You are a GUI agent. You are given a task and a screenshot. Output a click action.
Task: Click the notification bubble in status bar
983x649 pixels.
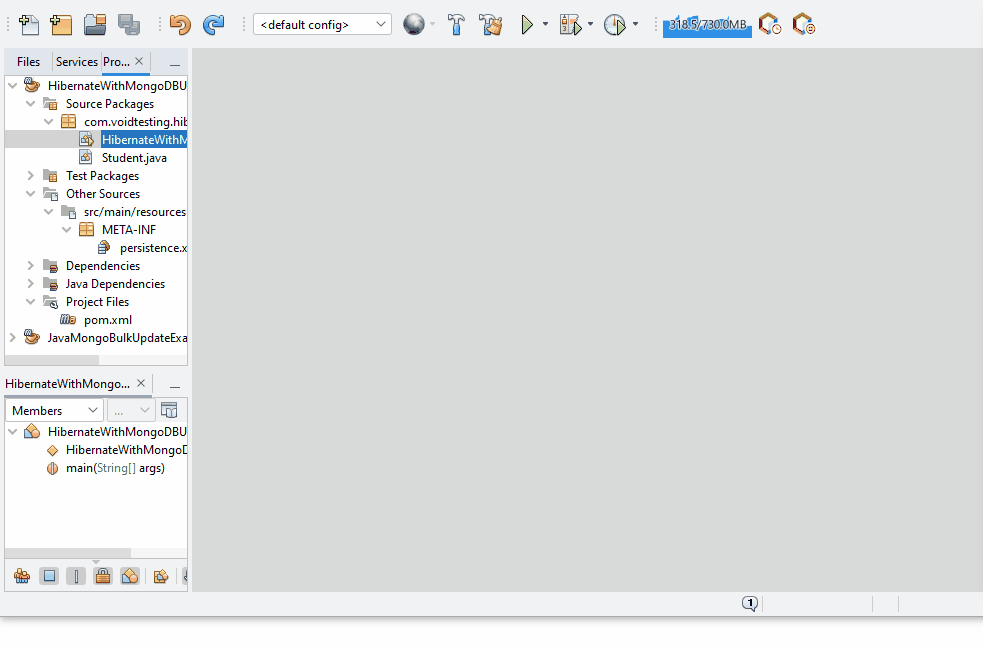pos(750,603)
